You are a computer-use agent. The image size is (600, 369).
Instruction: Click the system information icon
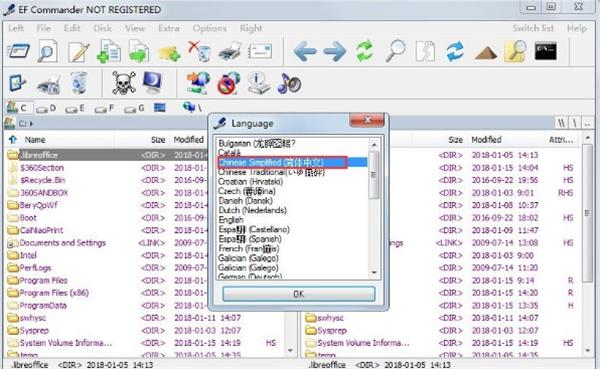click(259, 83)
